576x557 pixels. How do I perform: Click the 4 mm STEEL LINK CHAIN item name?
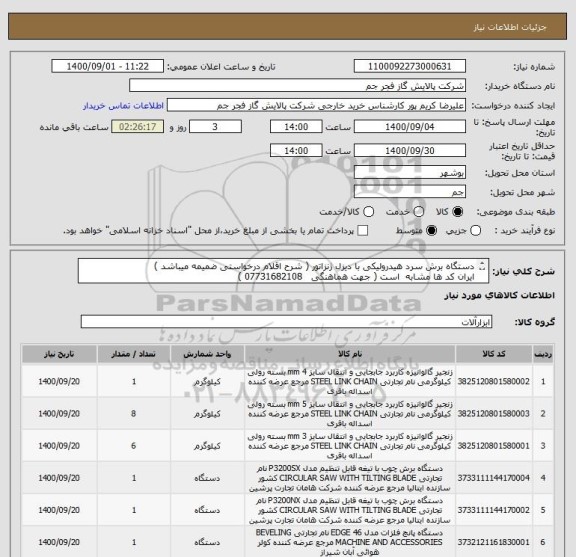coord(350,382)
